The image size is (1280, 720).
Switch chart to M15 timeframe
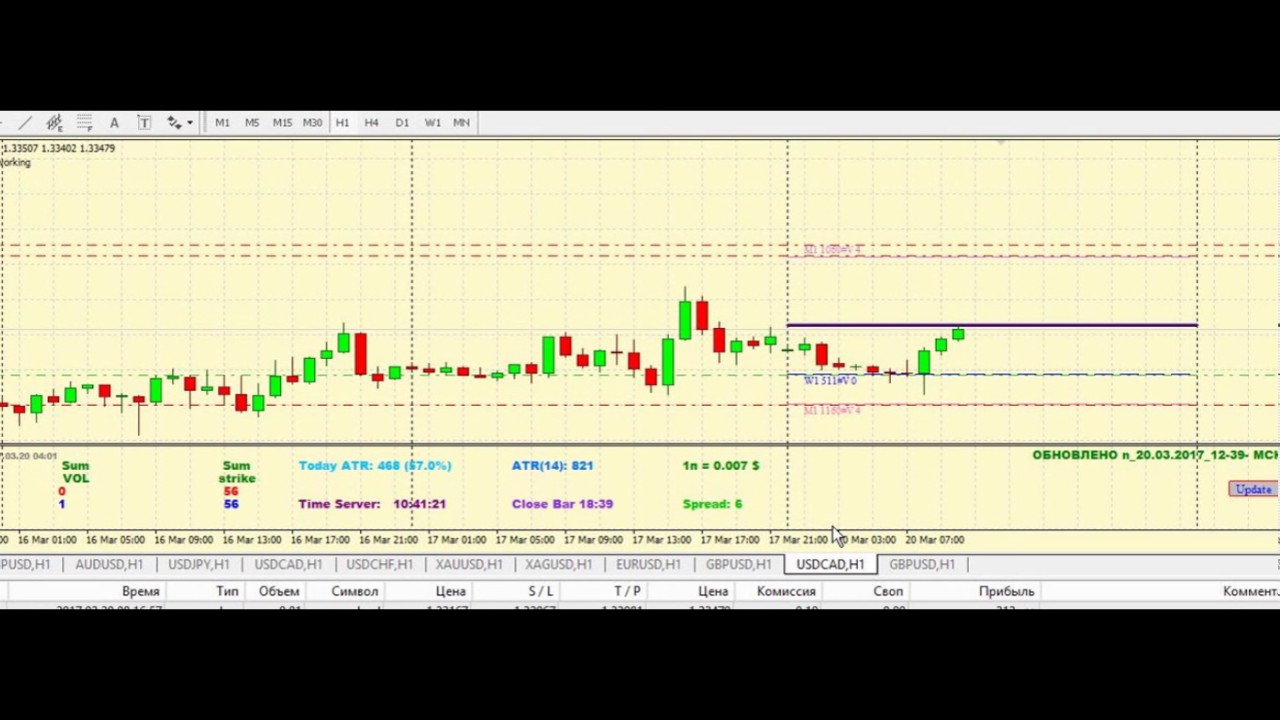point(282,122)
